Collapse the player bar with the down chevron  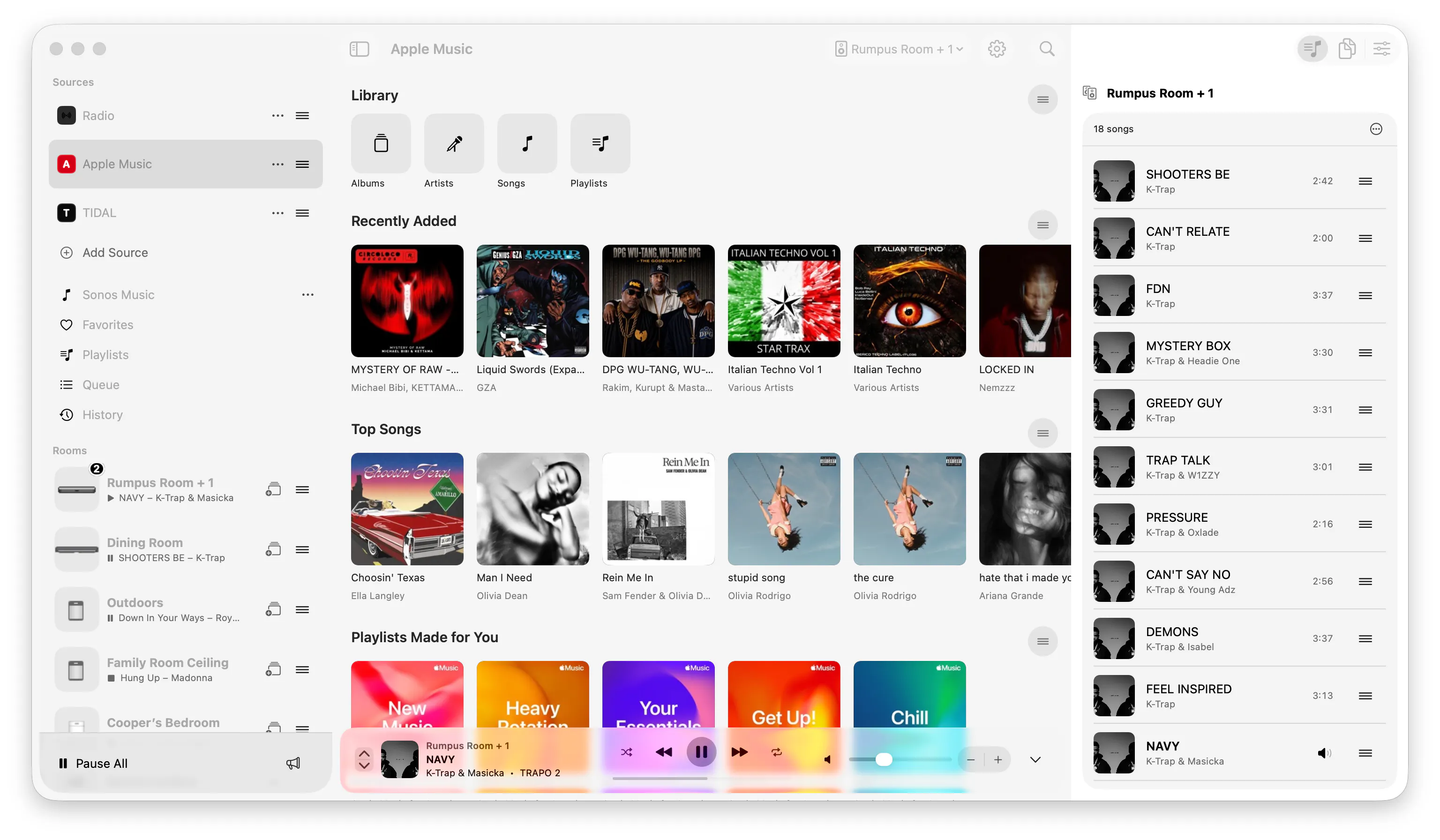point(1035,759)
